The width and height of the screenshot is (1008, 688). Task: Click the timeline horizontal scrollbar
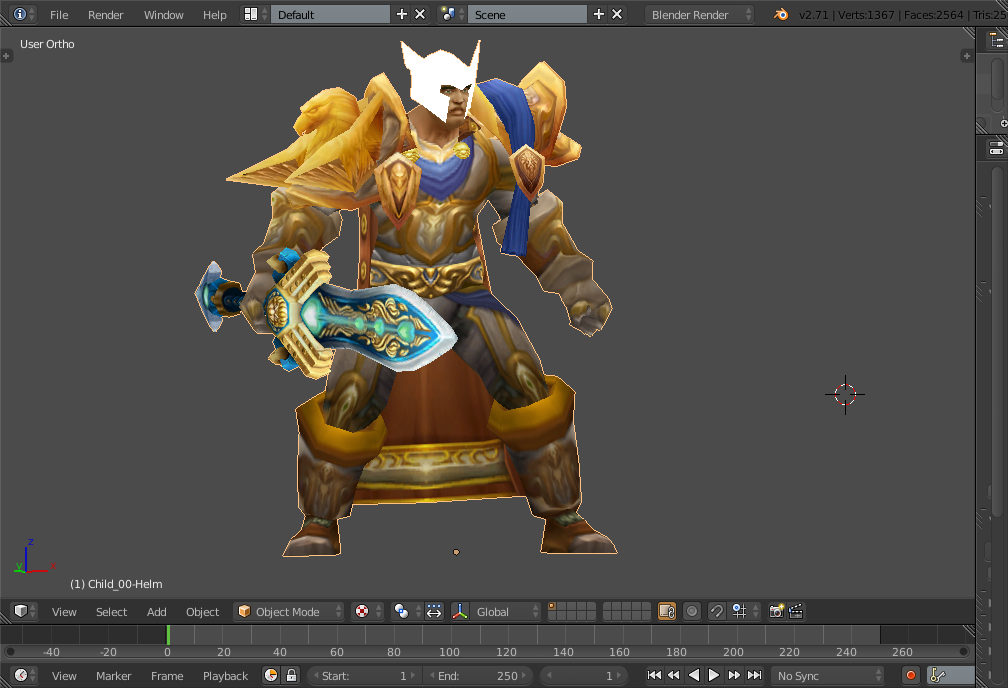487,651
